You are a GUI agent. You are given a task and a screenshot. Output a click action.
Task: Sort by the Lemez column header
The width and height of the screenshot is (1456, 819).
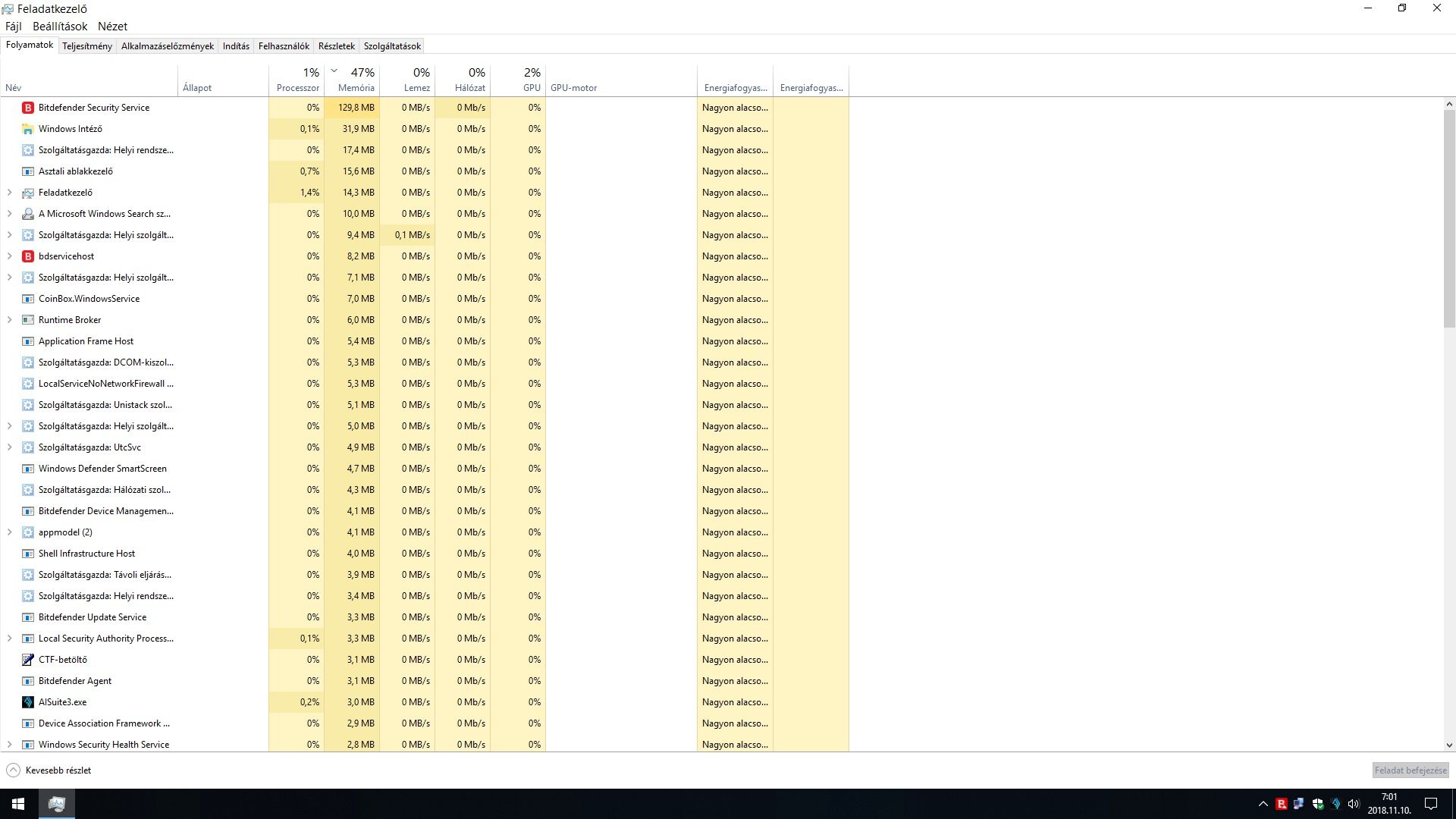(x=407, y=81)
